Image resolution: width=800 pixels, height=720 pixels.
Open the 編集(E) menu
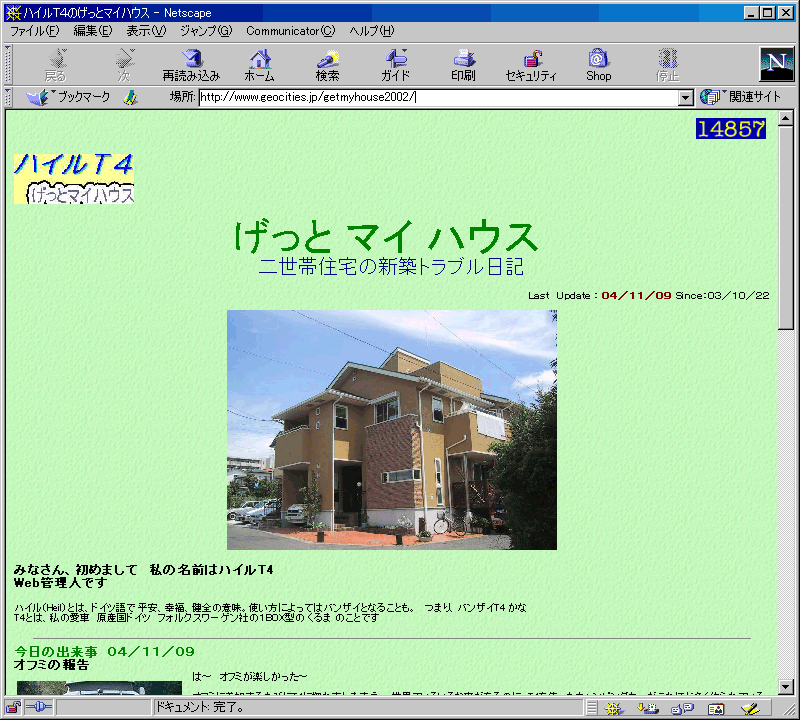92,31
